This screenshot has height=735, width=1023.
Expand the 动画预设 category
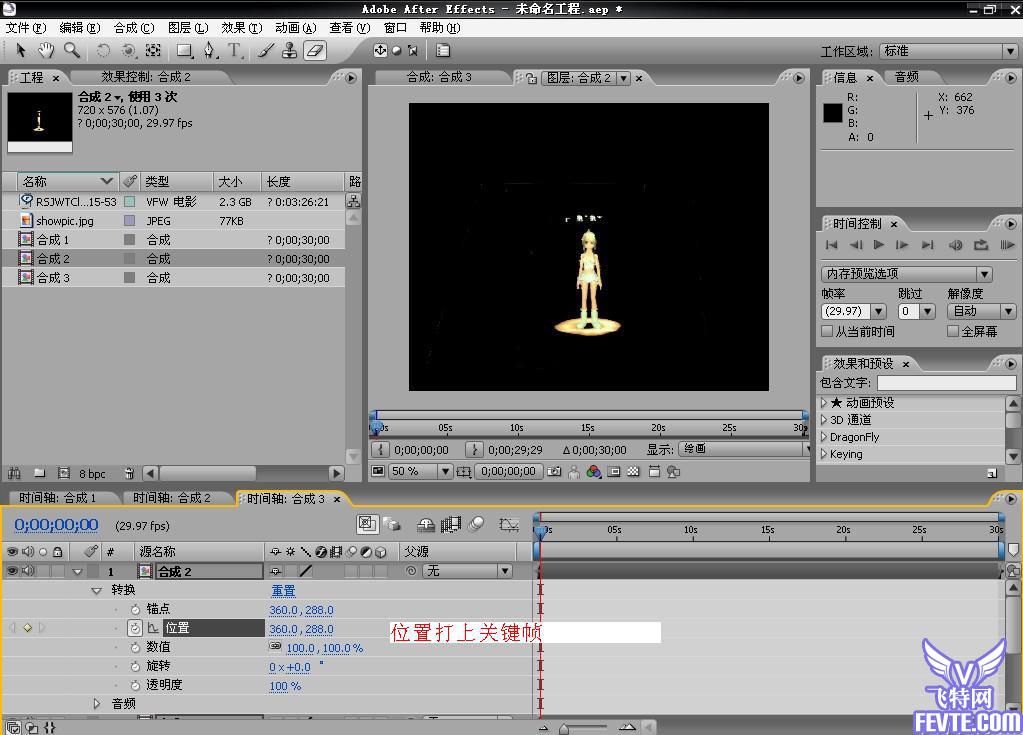pos(824,402)
